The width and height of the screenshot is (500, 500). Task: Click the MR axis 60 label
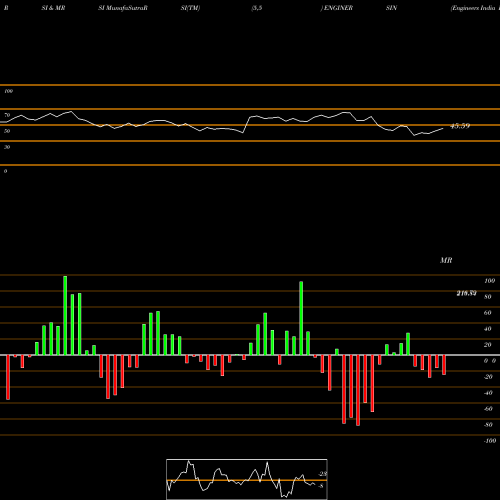pyautogui.click(x=487, y=313)
